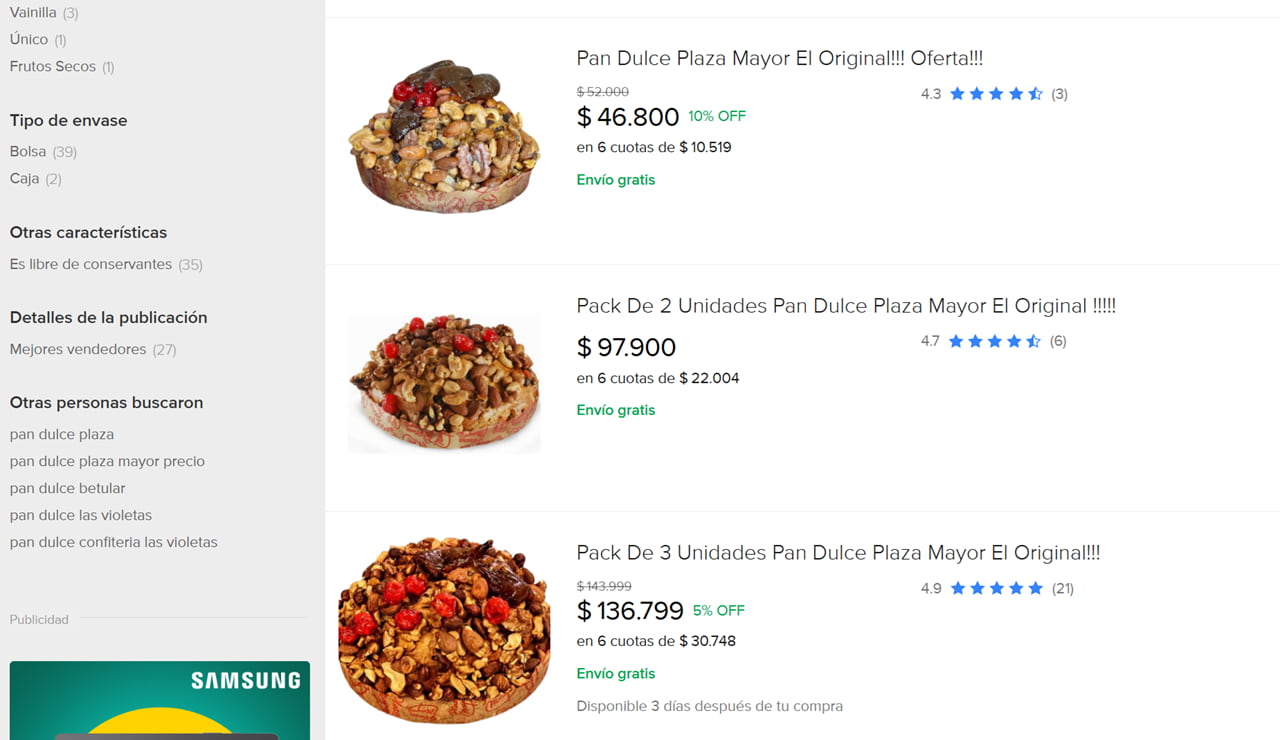Apply the 'Es libre de conservantes' filter
This screenshot has height=740, width=1280.
pos(91,264)
